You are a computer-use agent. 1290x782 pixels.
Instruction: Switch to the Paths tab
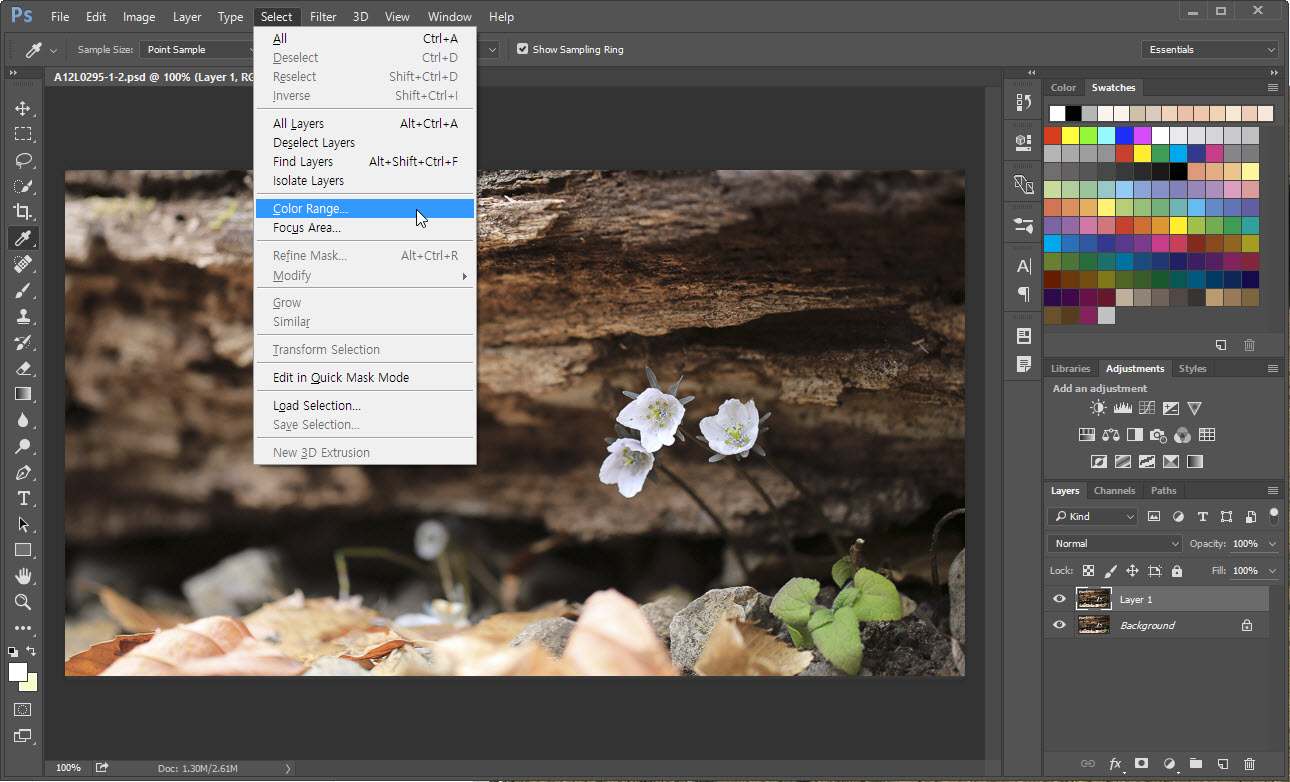(1163, 491)
